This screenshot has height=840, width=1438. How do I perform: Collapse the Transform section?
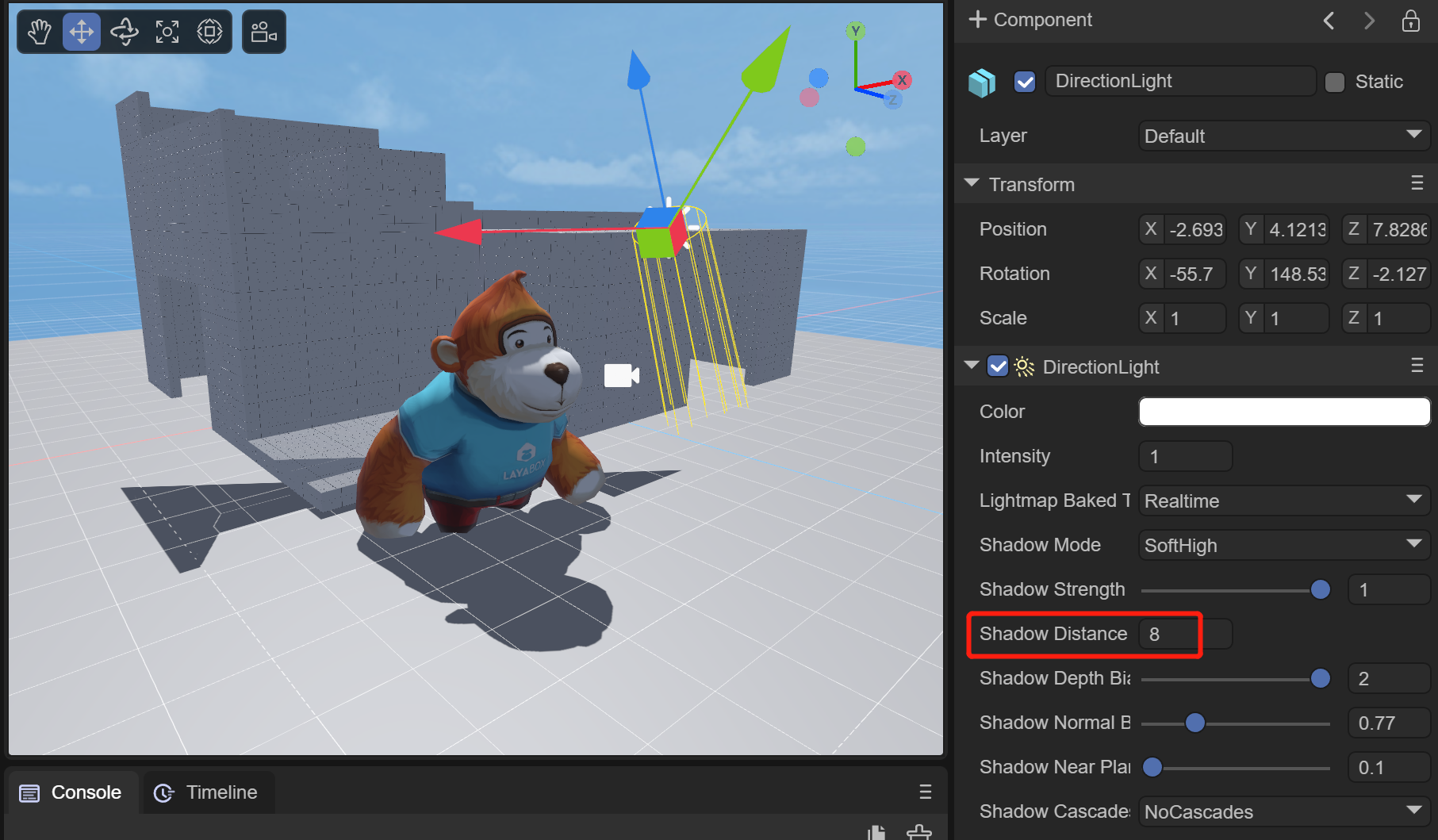click(972, 184)
